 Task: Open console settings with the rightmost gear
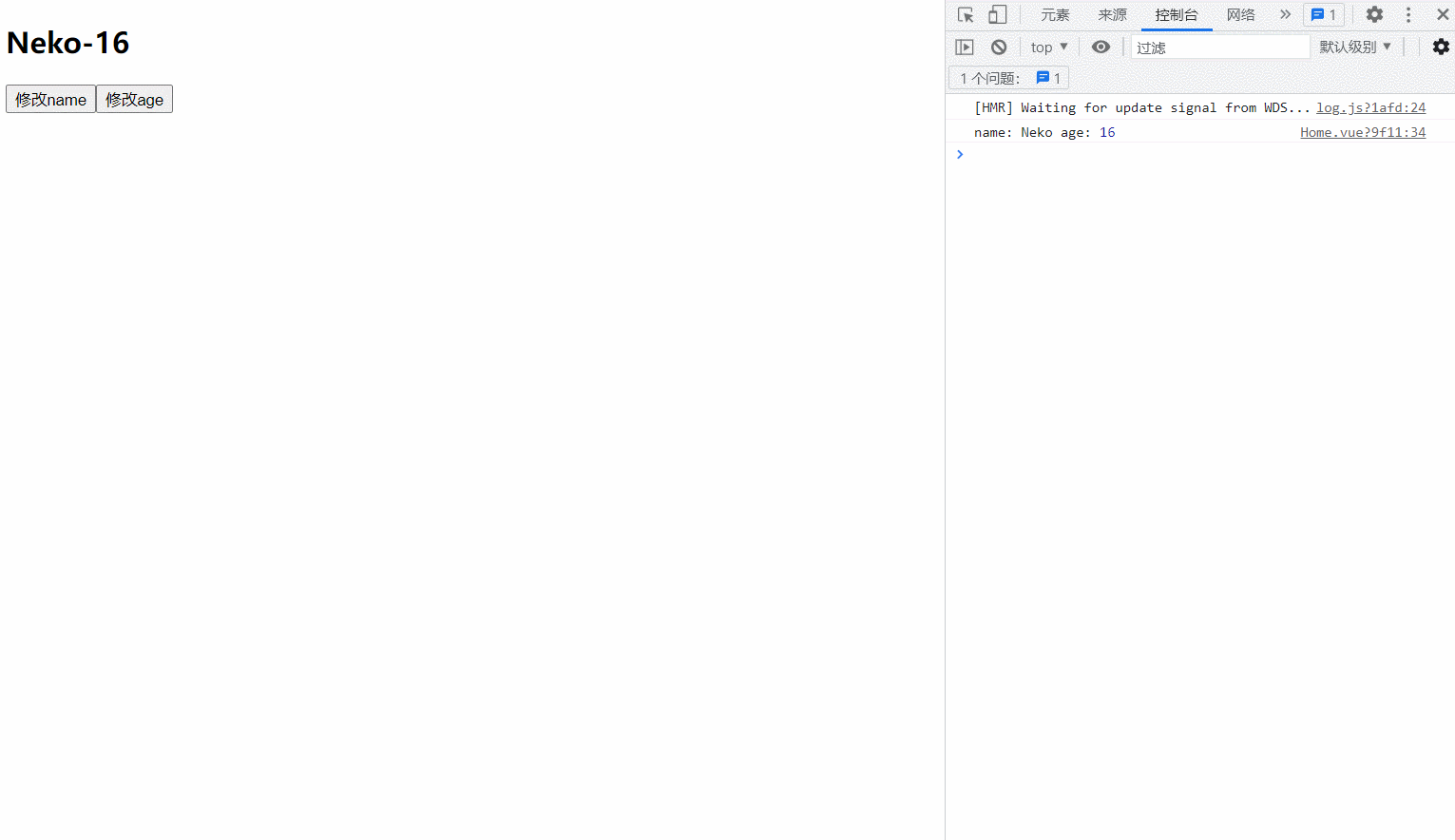coord(1441,47)
